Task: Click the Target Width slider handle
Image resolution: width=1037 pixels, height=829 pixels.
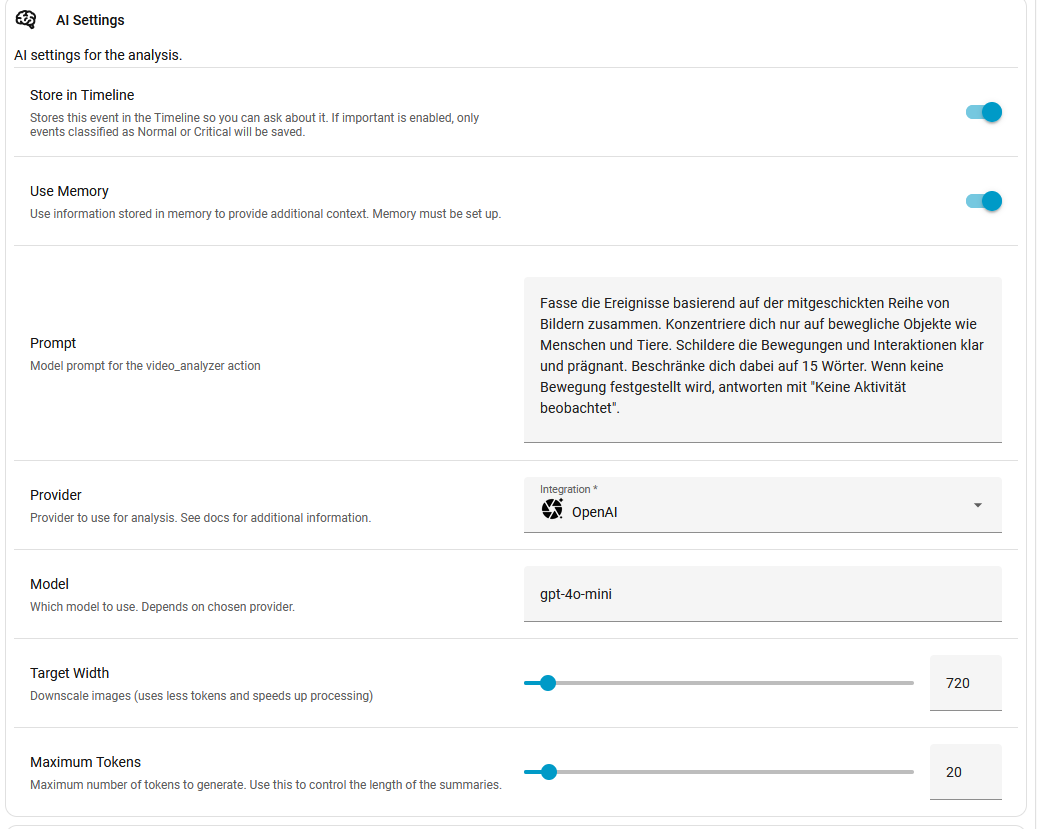Action: [547, 683]
